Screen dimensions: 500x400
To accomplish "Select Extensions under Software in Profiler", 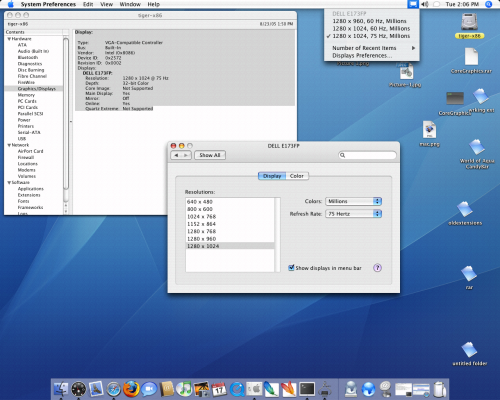I will point(29,195).
